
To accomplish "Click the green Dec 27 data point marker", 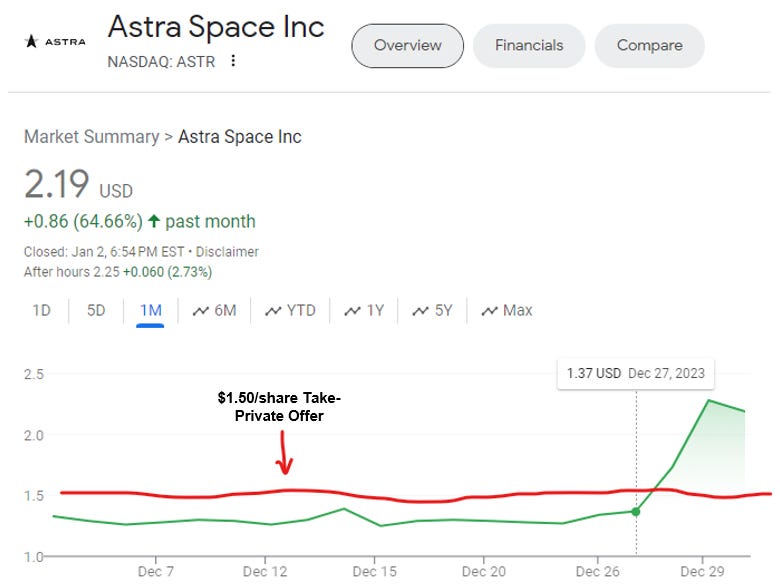I will tap(636, 511).
